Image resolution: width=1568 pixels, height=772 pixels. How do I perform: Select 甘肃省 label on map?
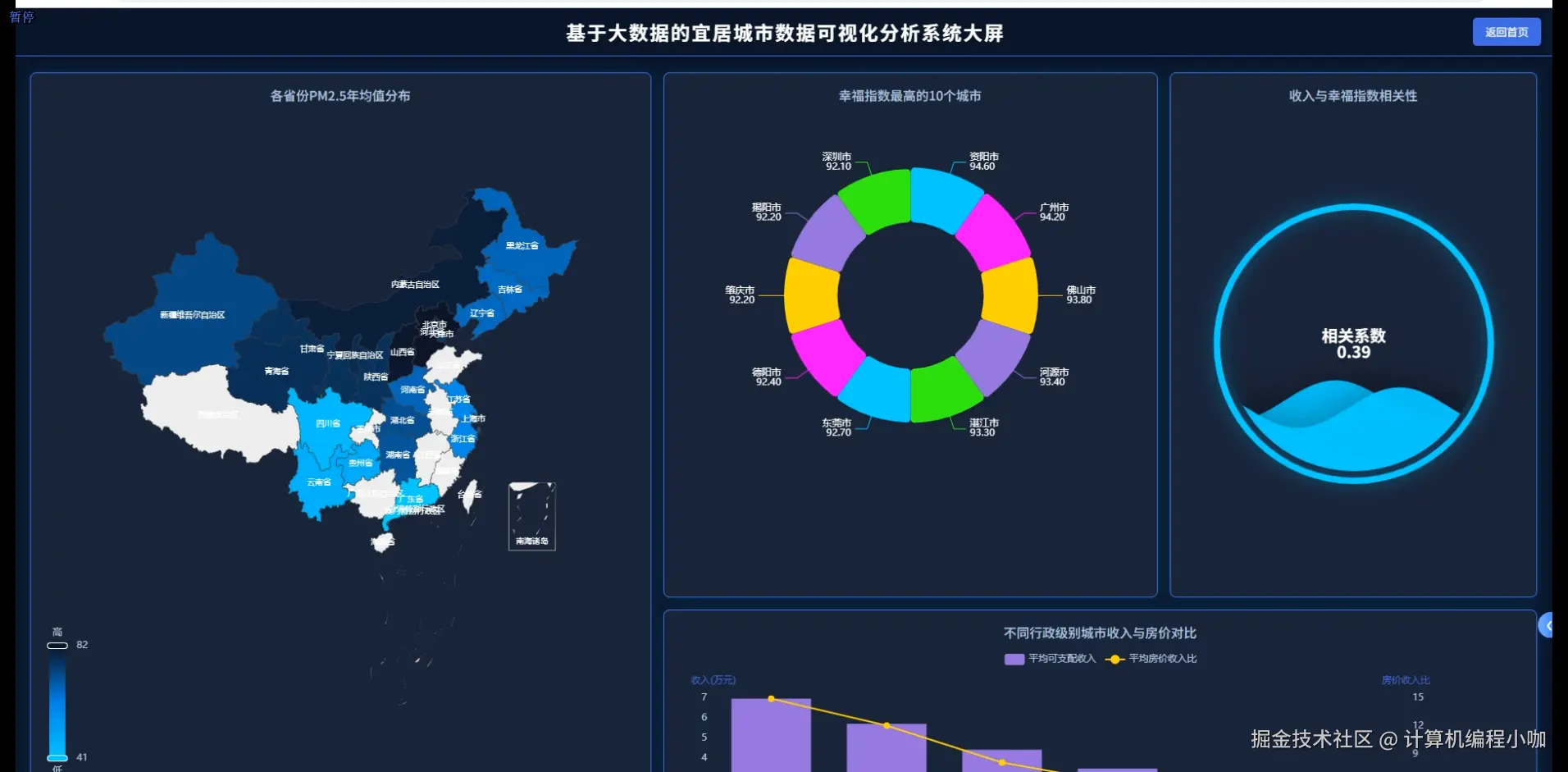tap(312, 349)
